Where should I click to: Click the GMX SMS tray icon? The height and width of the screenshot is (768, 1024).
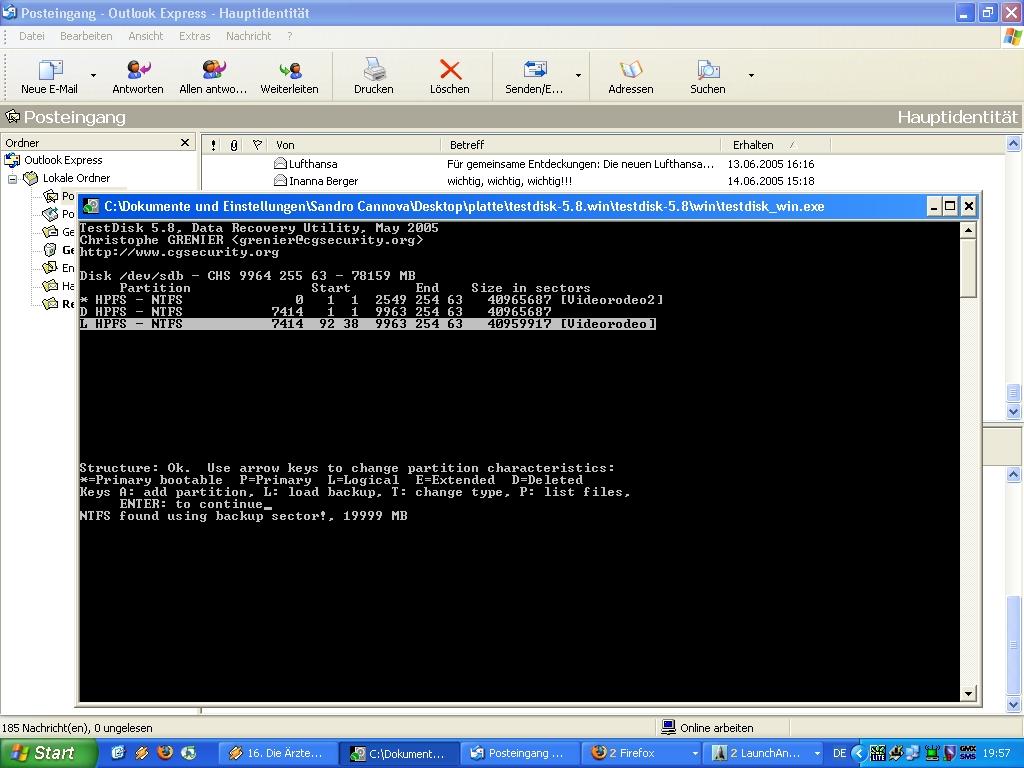click(968, 753)
